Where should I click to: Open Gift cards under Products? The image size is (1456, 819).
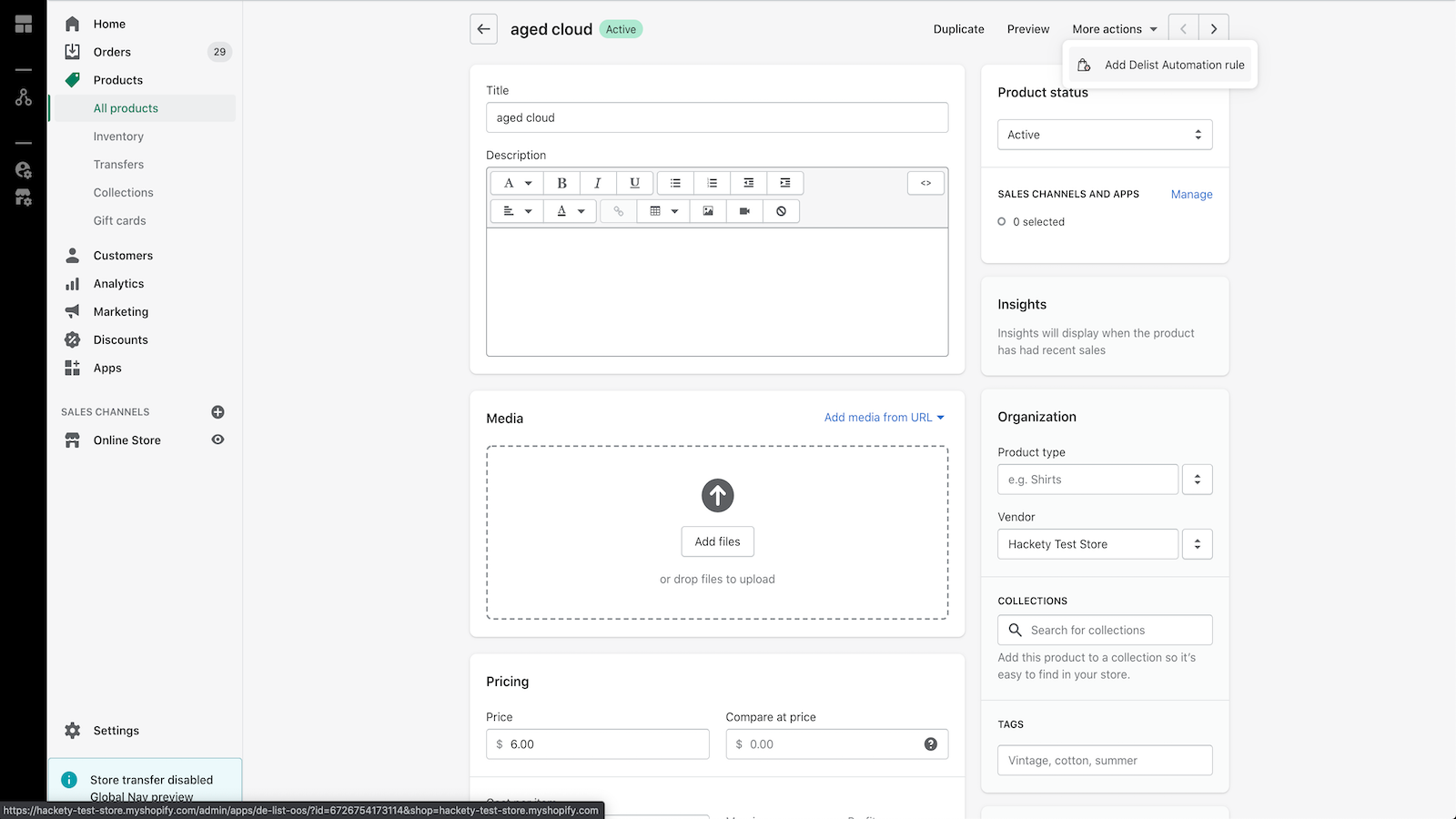119,221
